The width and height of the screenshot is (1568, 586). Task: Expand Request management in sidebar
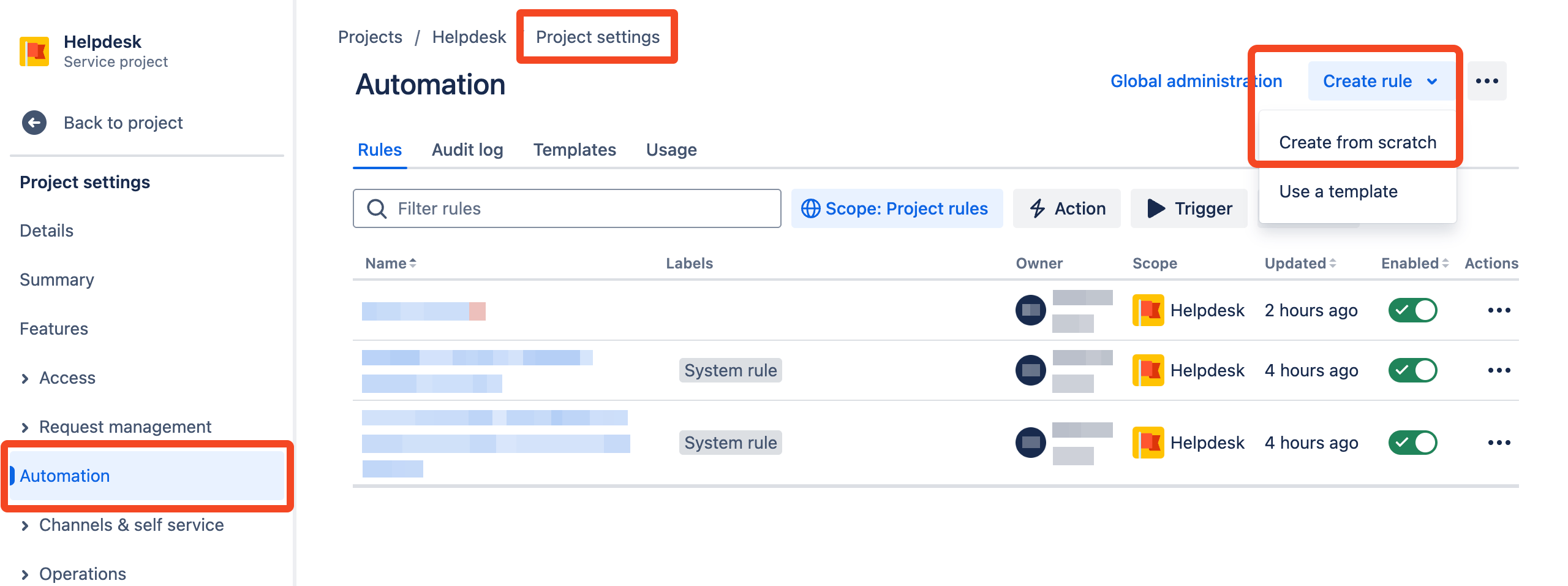25,428
